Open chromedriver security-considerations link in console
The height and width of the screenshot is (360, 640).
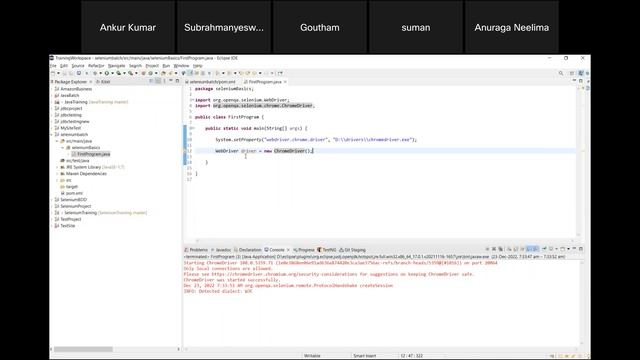285,274
